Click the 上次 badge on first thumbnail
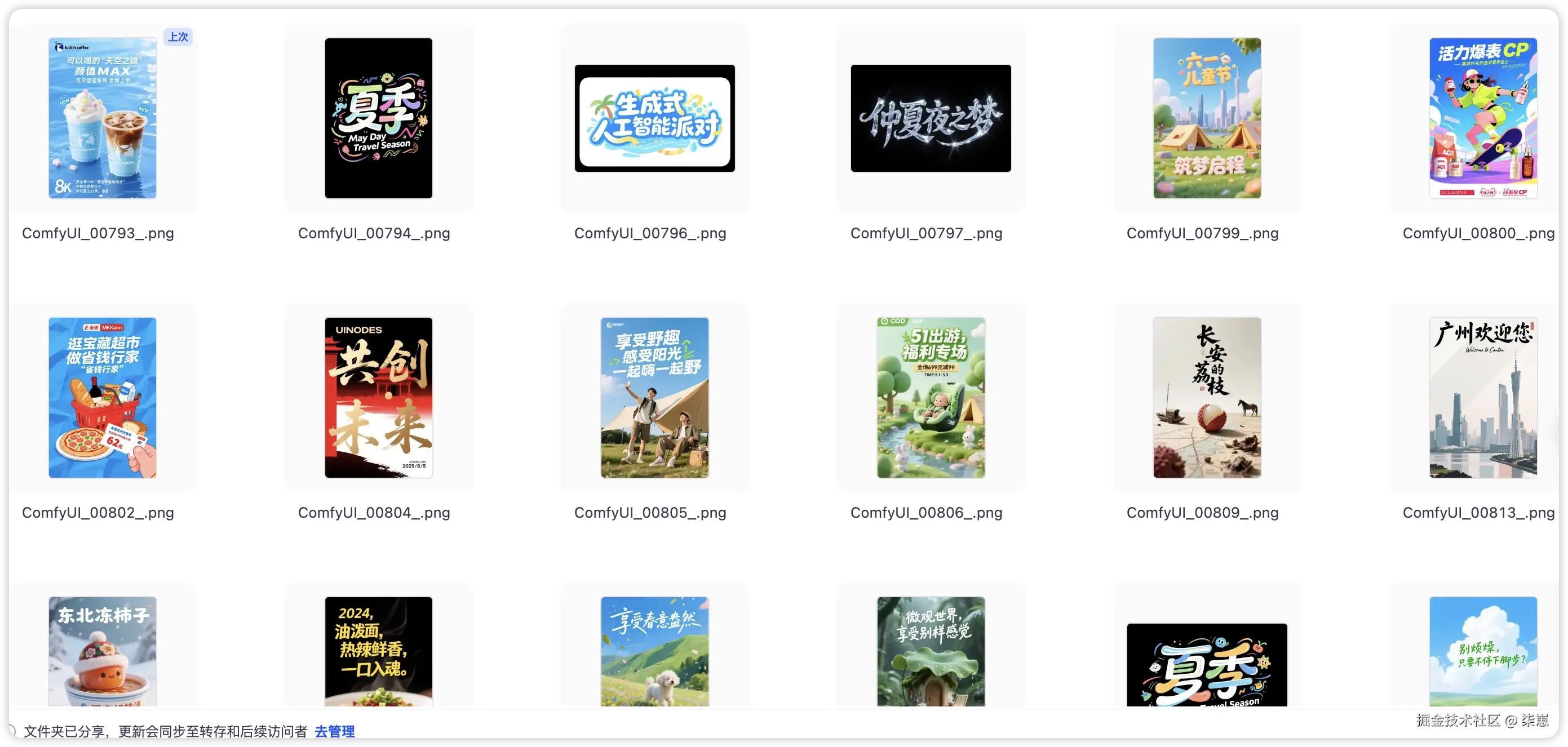Image resolution: width=1568 pixels, height=747 pixels. [178, 37]
